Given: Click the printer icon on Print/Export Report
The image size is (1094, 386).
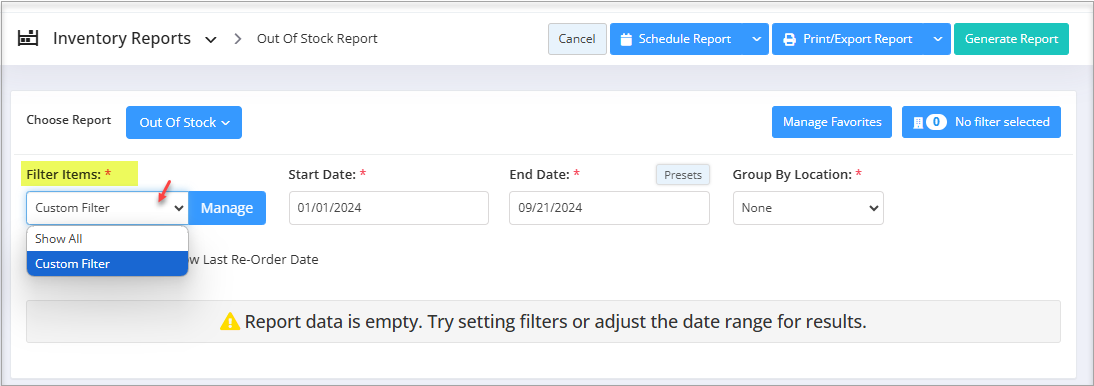Looking at the screenshot, I should click(x=789, y=39).
